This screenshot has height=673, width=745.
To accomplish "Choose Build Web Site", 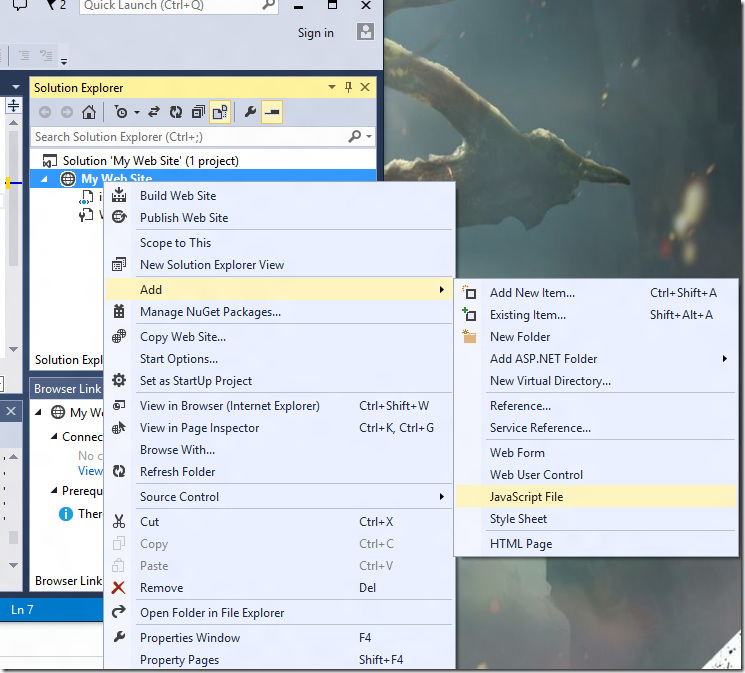I will pos(279,196).
